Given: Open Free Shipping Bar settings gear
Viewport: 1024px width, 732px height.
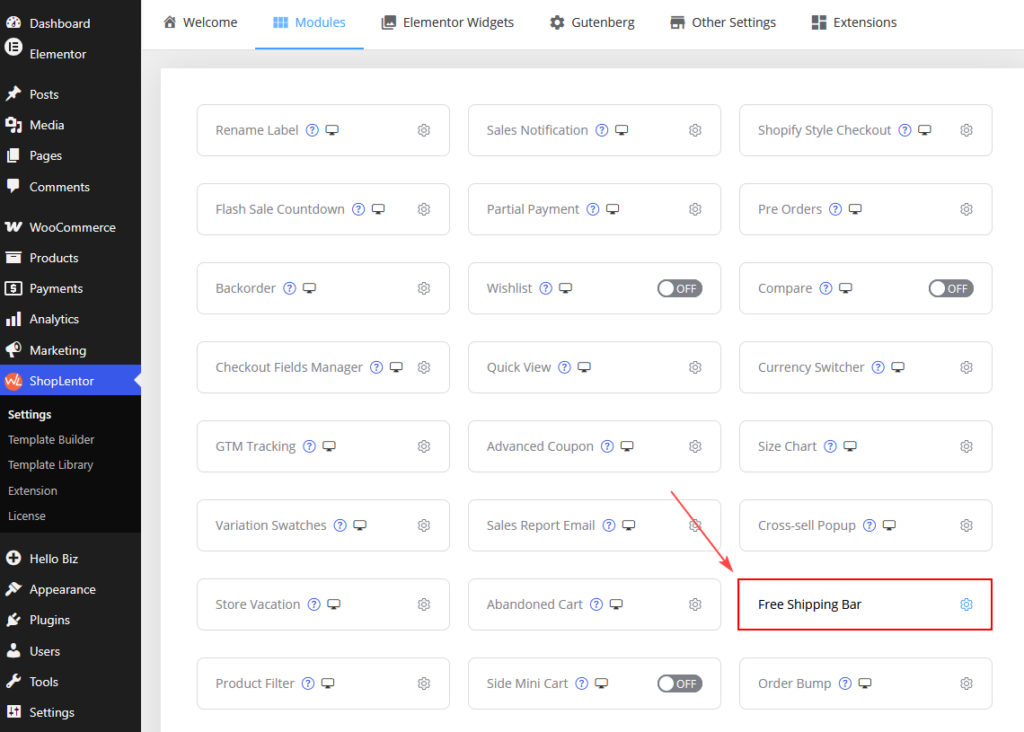Looking at the screenshot, I should click(966, 605).
